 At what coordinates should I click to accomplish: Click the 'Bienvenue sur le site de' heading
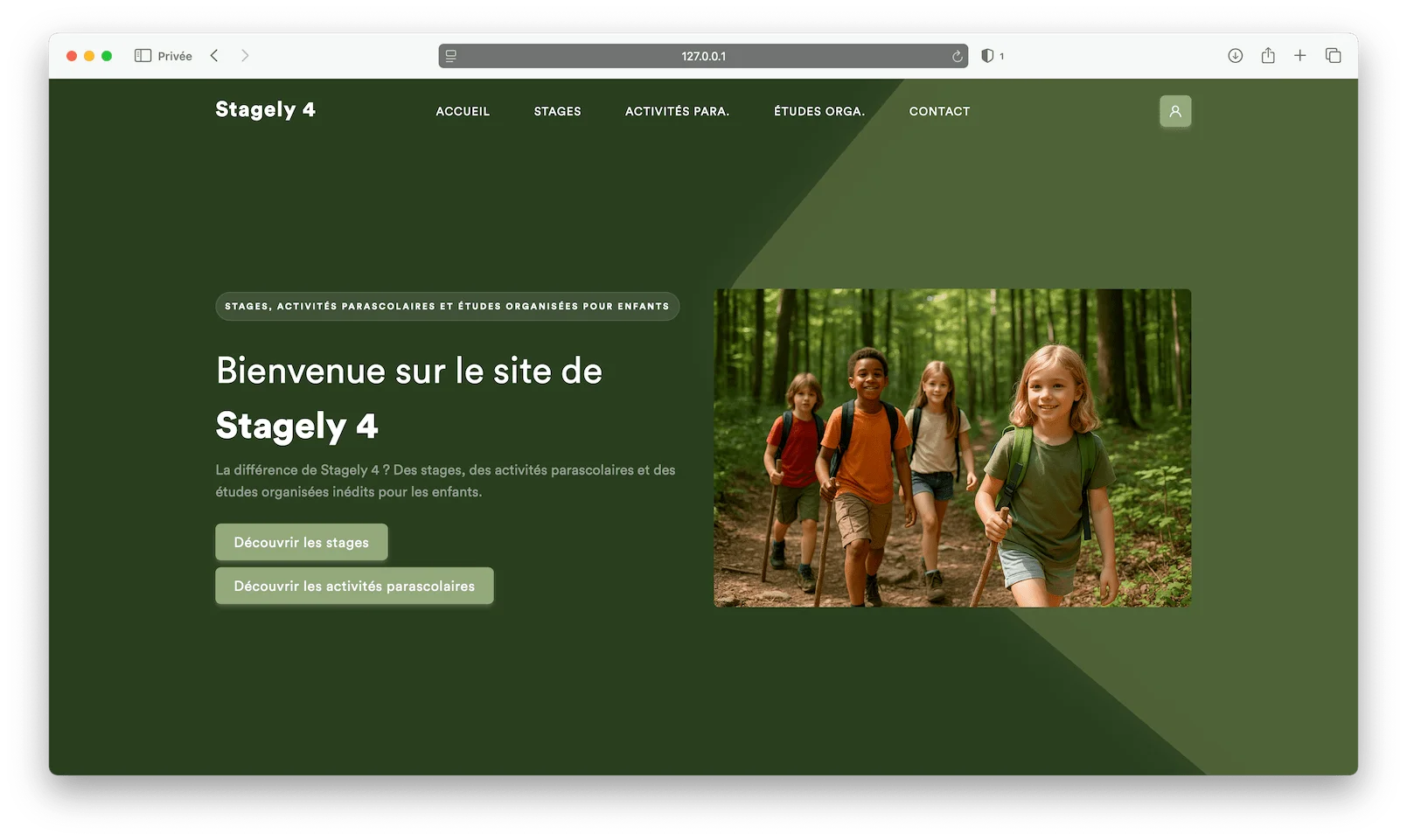[x=409, y=371]
